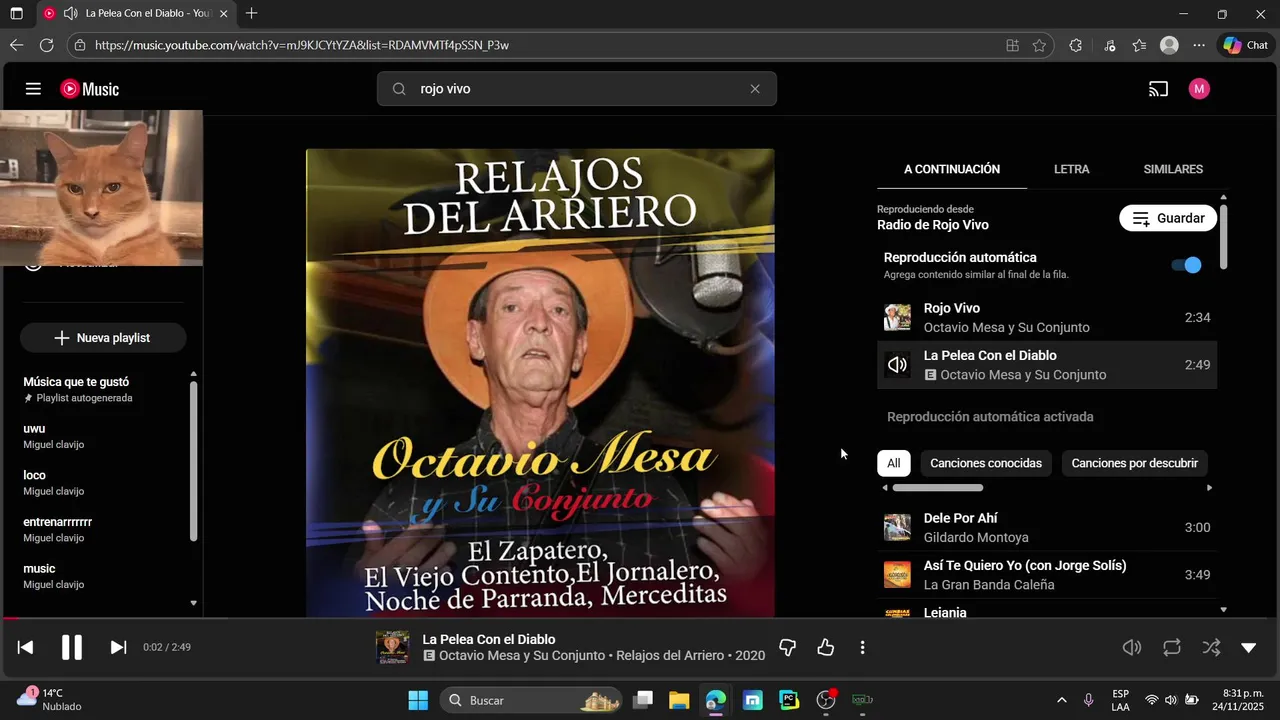The image size is (1280, 720).
Task: Play Rojo Vivo from the queue
Action: point(1047,318)
